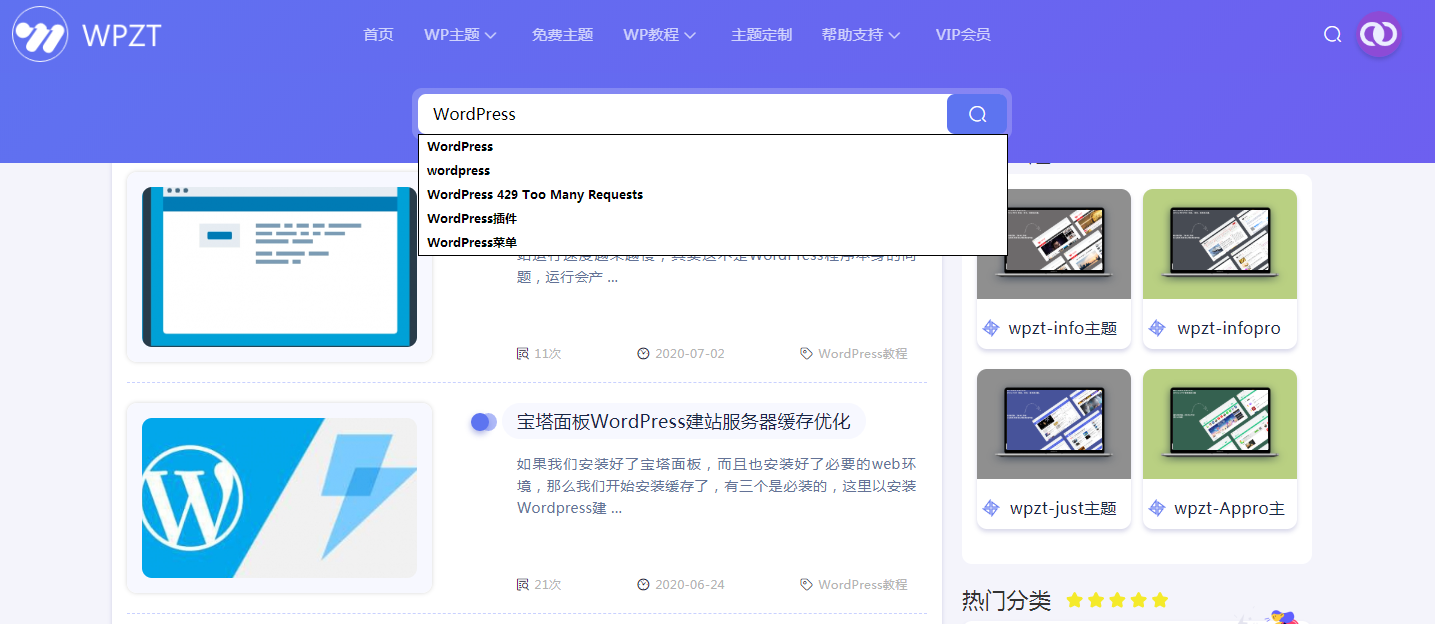Expand the WP教程 dropdown menu
This screenshot has width=1435, height=624.
659,35
